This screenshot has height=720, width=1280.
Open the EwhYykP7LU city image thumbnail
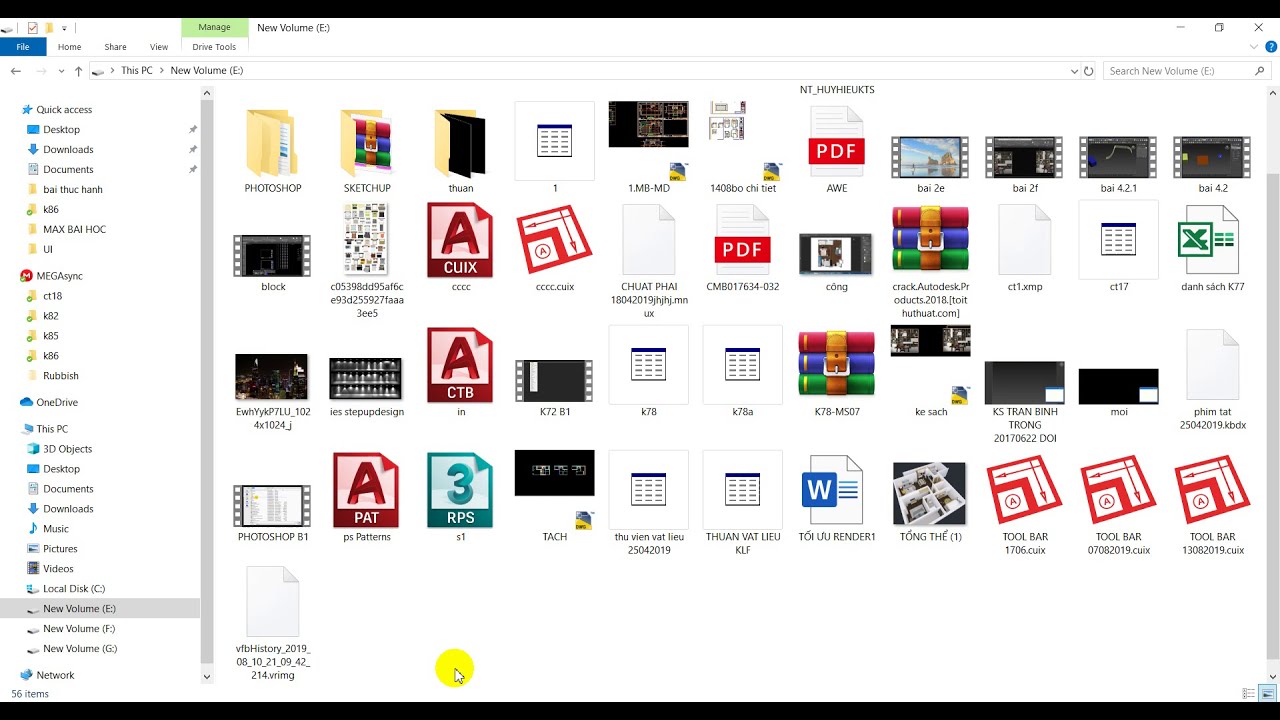click(272, 377)
